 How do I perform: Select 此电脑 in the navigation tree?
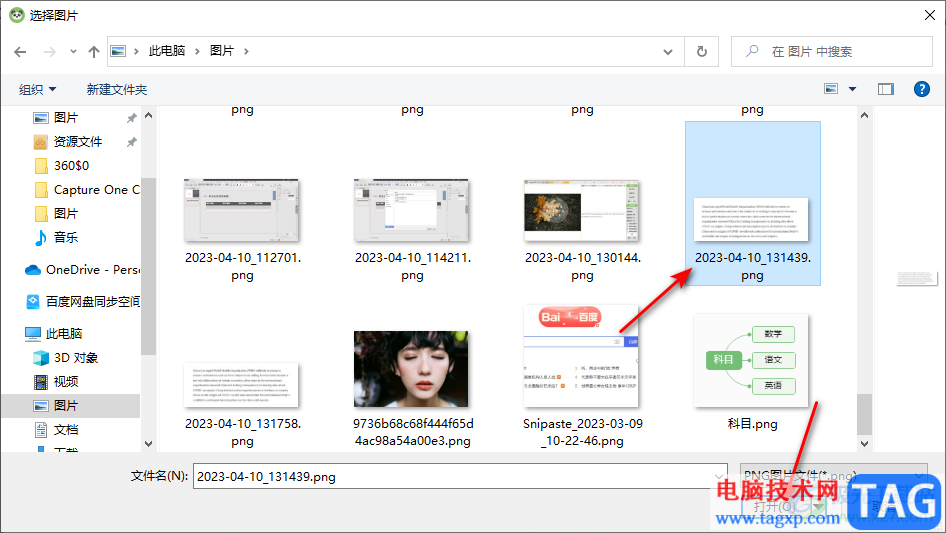(x=63, y=334)
